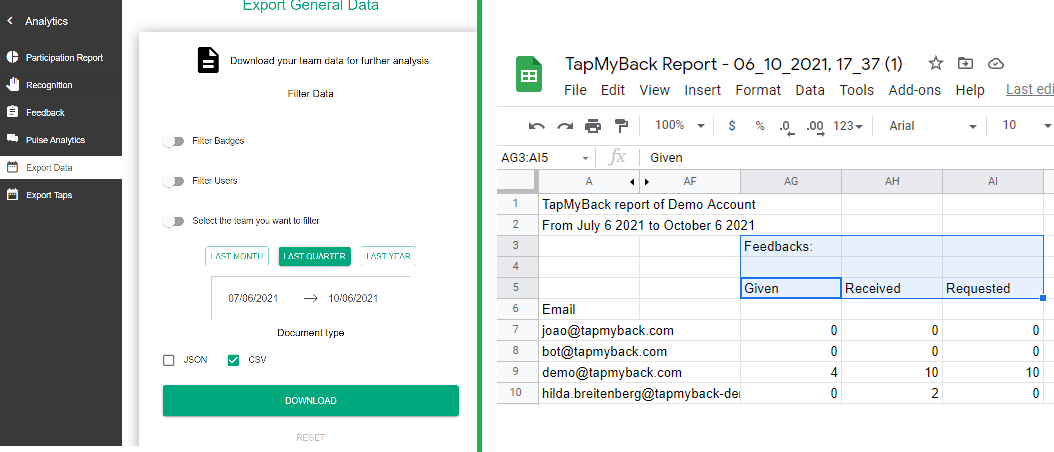Open the Add-ons menu

point(915,90)
